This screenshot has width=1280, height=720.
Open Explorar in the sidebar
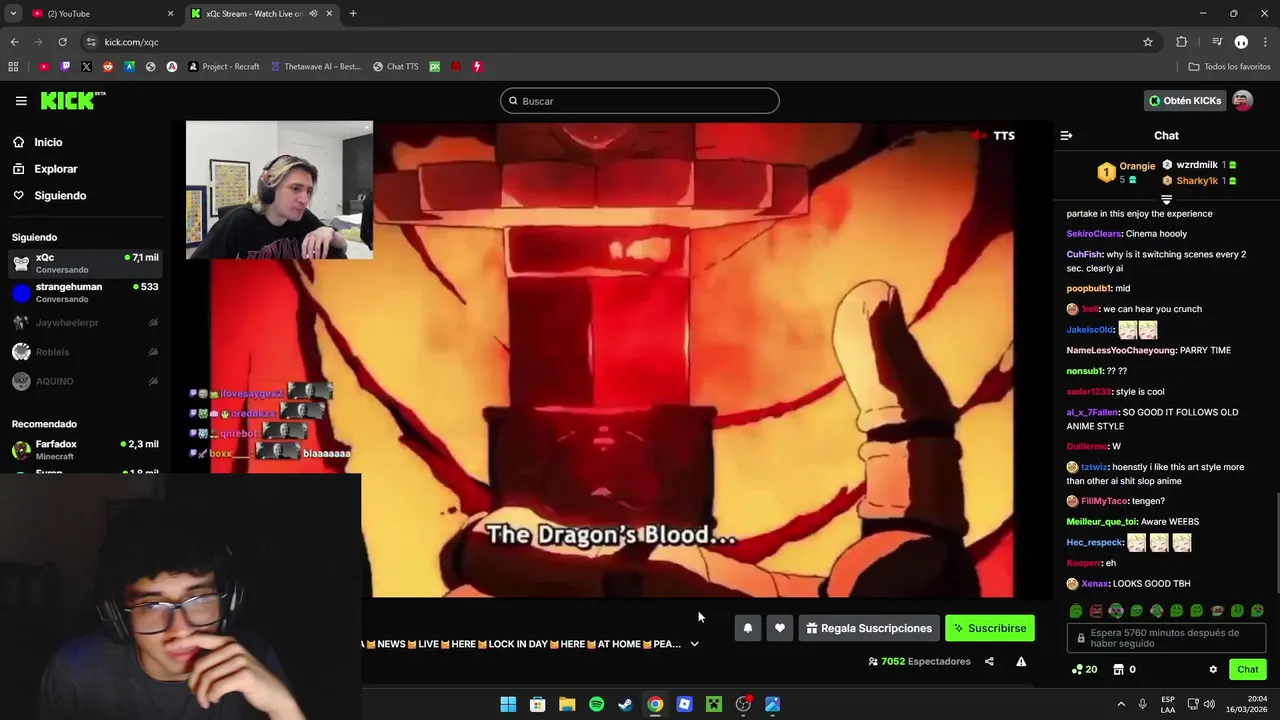pos(56,169)
